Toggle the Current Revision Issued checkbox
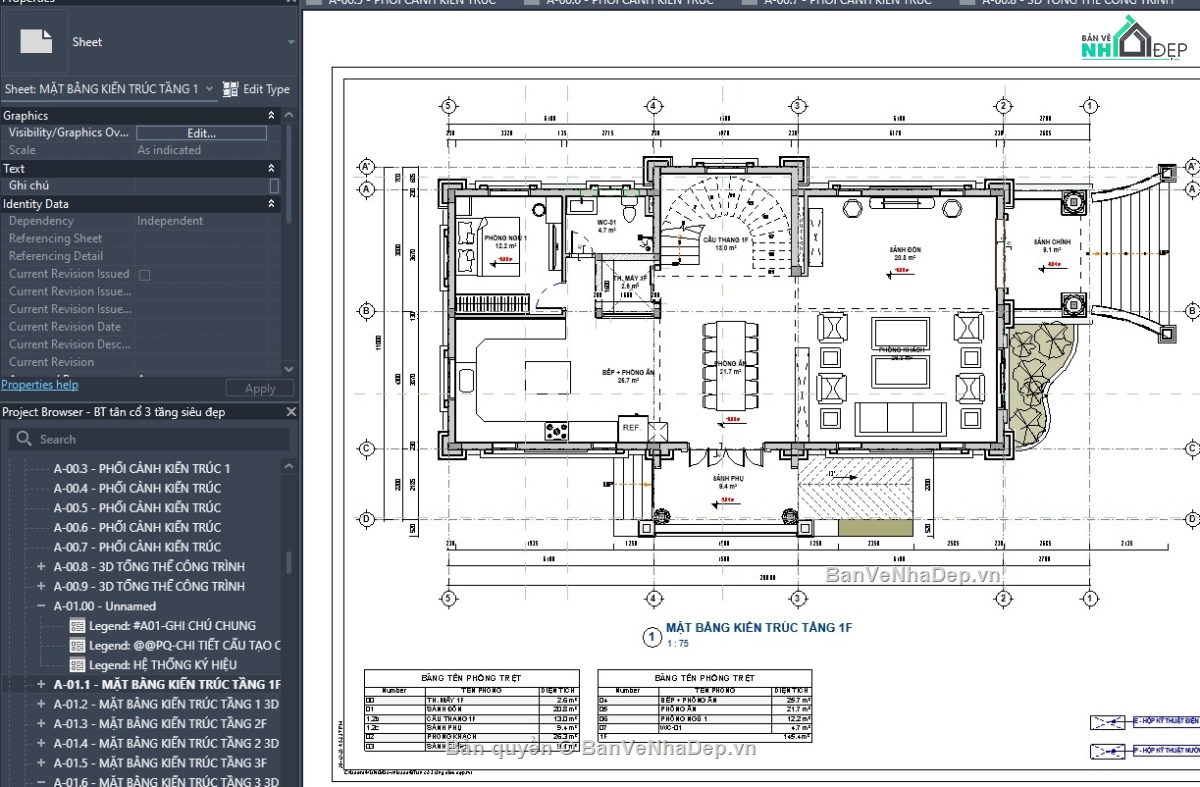The width and height of the screenshot is (1200, 787). [x=144, y=274]
